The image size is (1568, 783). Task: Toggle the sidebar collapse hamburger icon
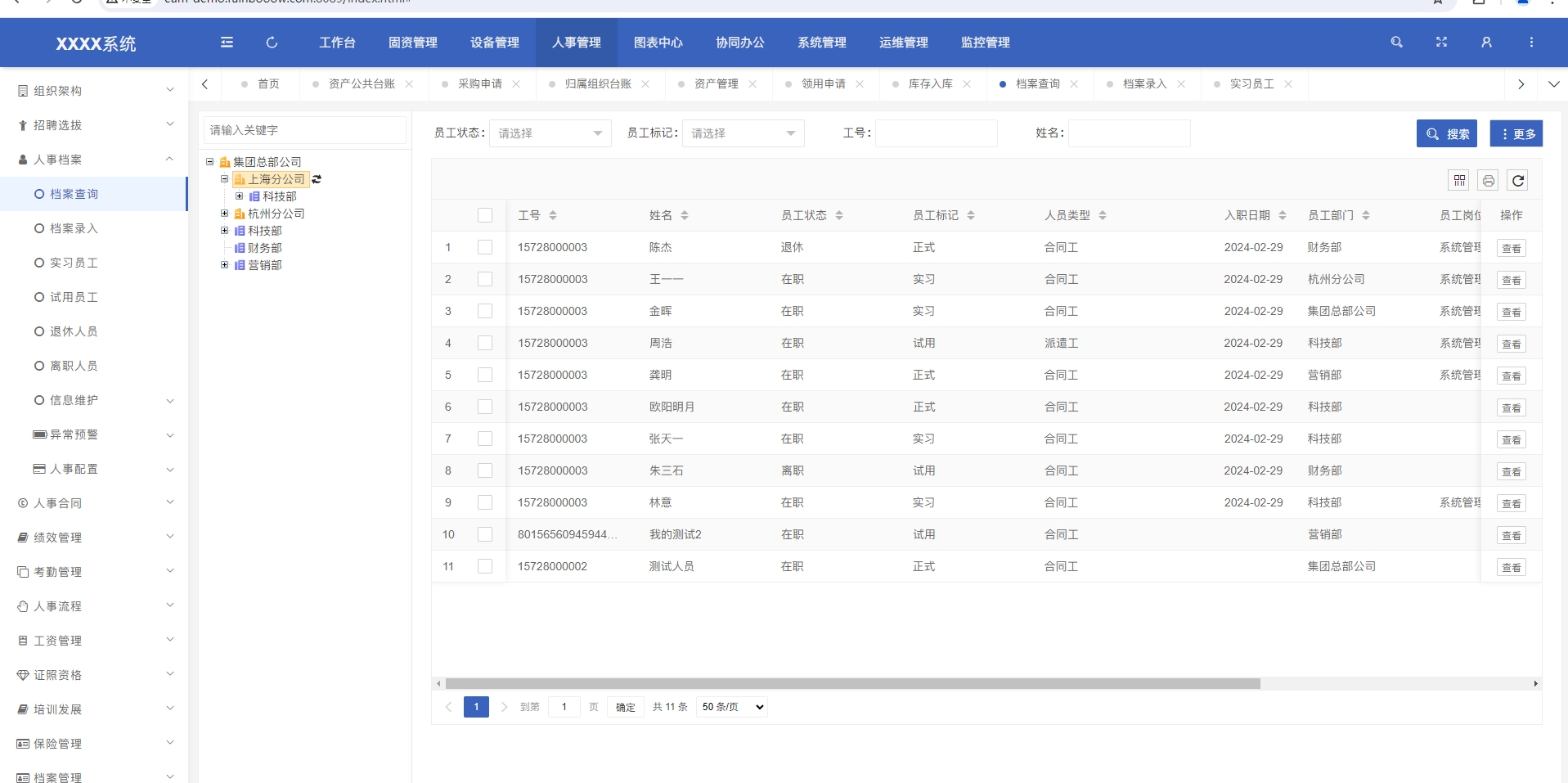click(227, 43)
